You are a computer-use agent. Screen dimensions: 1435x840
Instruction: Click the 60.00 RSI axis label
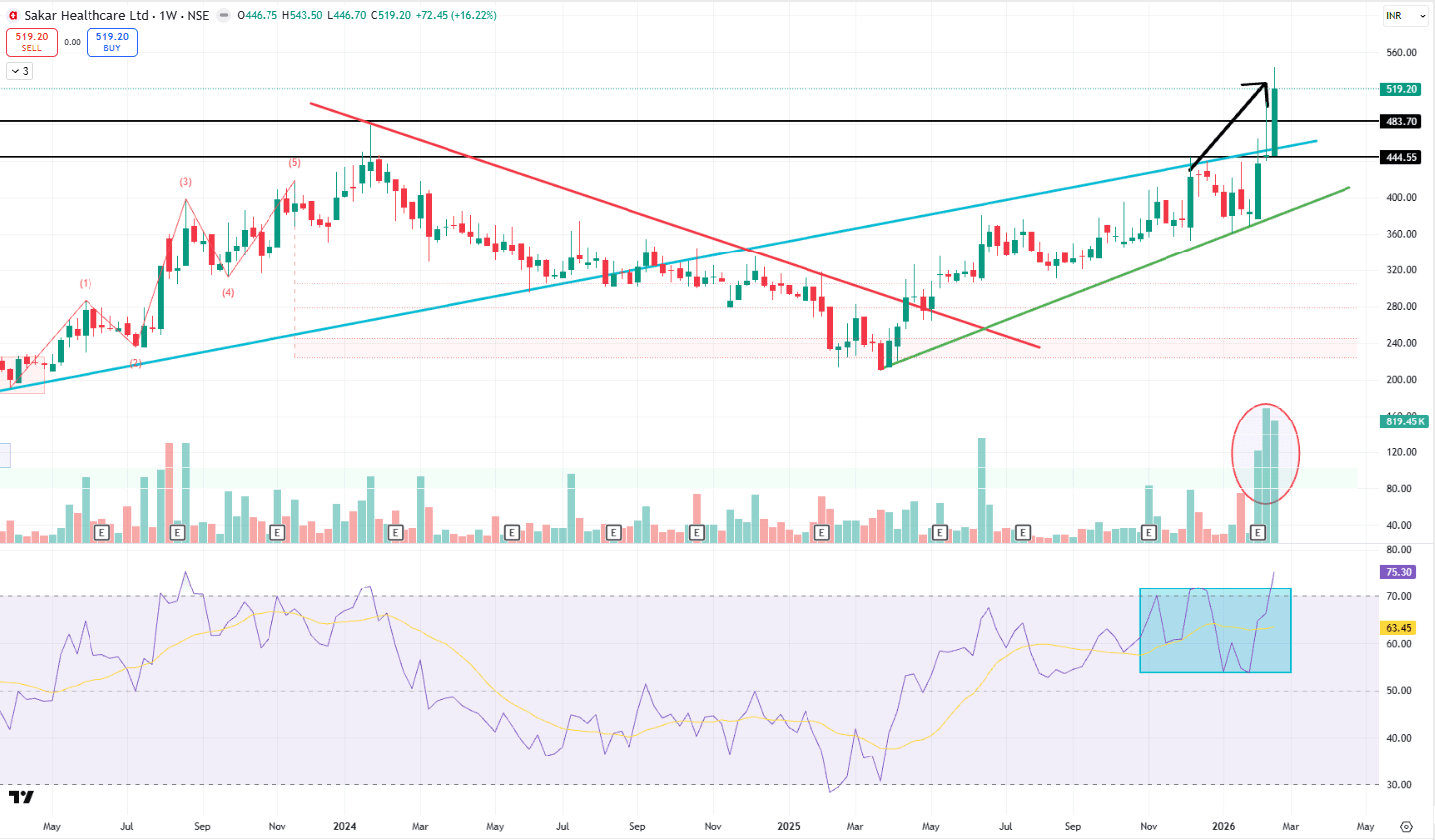click(1399, 644)
